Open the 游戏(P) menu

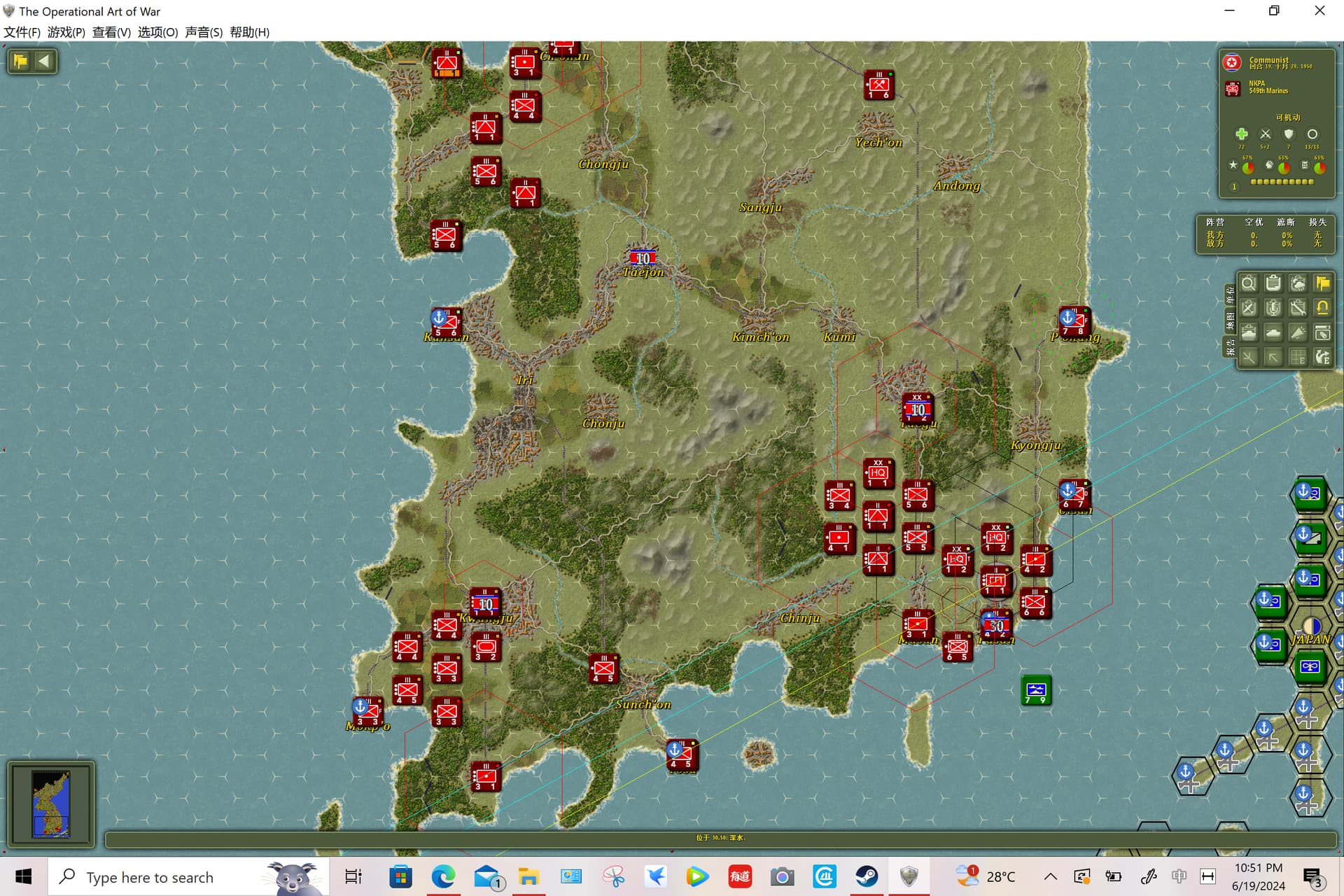click(x=66, y=32)
